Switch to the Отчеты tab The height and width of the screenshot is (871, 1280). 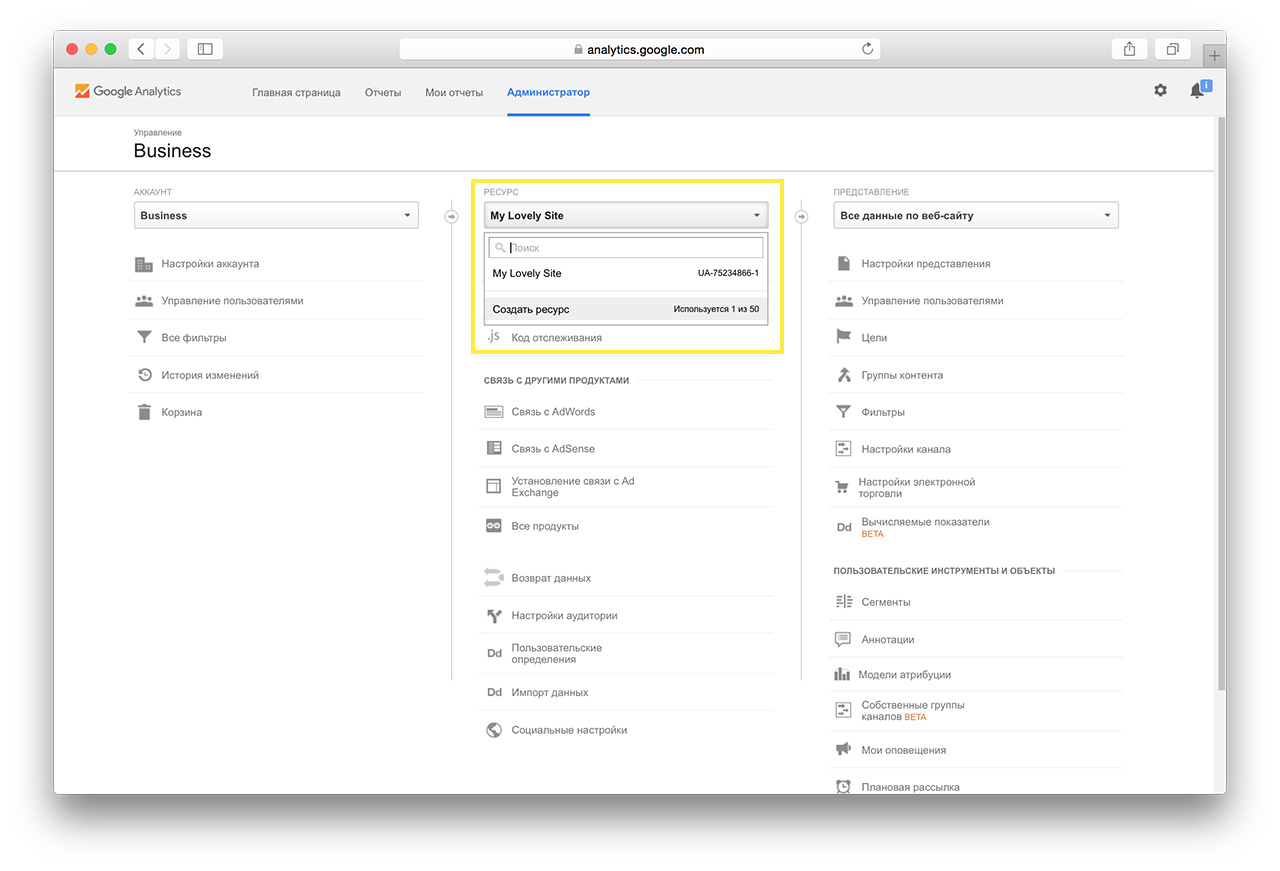(x=382, y=93)
